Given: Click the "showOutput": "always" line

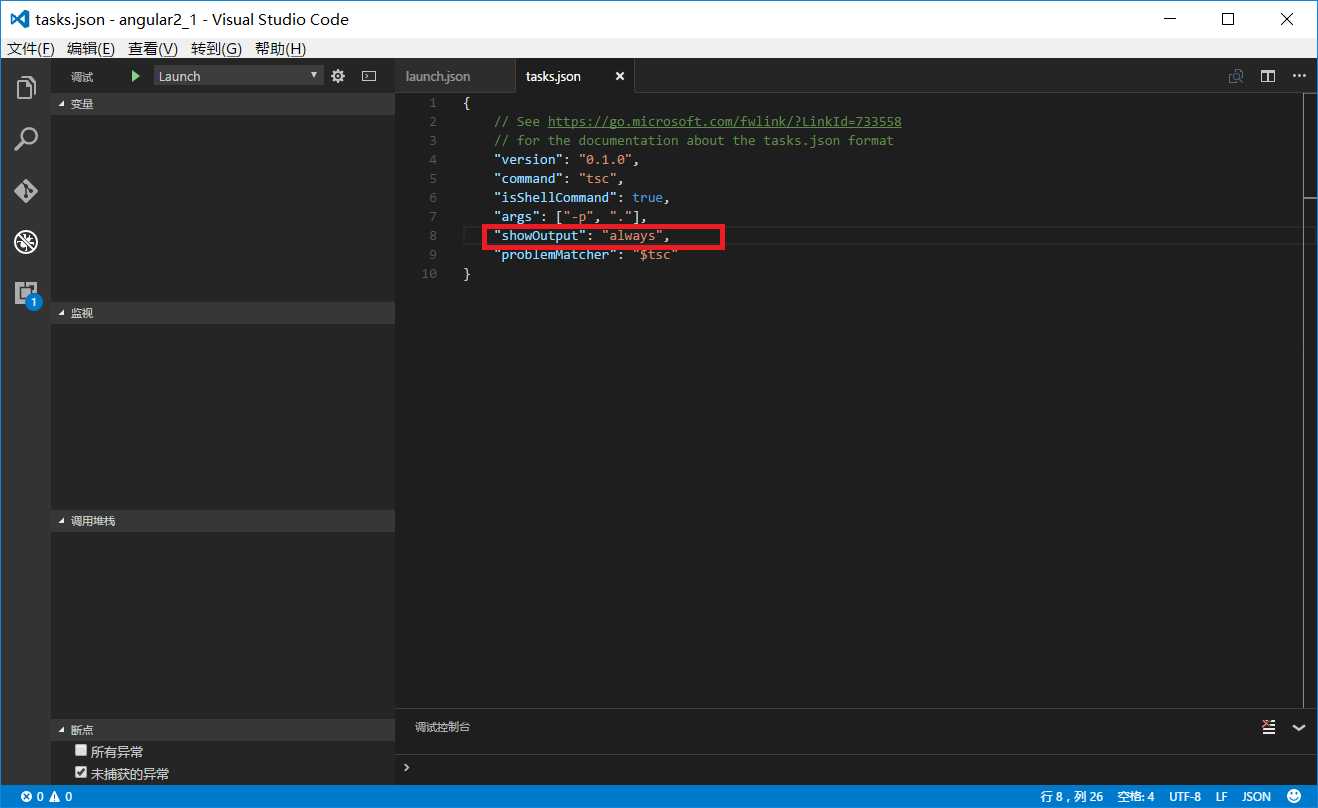Looking at the screenshot, I should tap(581, 235).
